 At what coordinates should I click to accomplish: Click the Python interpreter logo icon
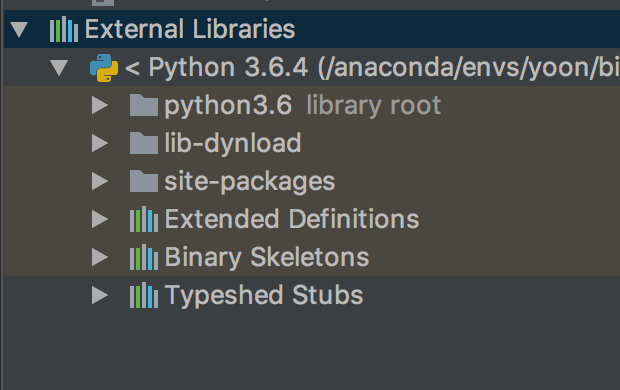[x=104, y=68]
